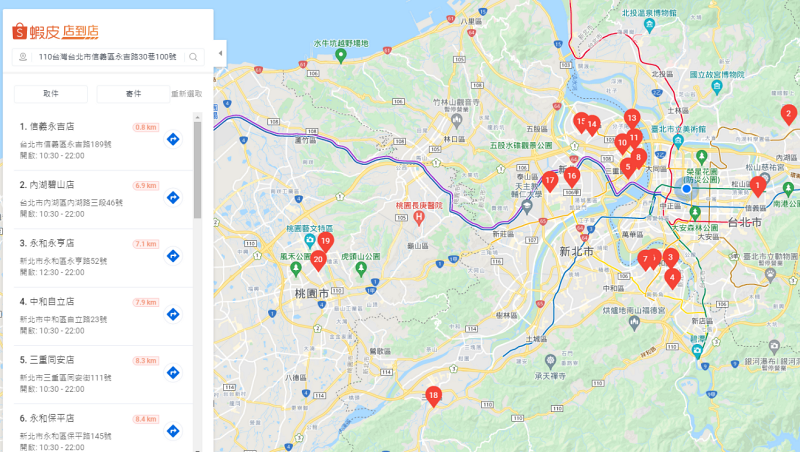The image size is (800, 452).
Task: Click address text 新北市永和區永亨路52號
Action: [x=64, y=261]
